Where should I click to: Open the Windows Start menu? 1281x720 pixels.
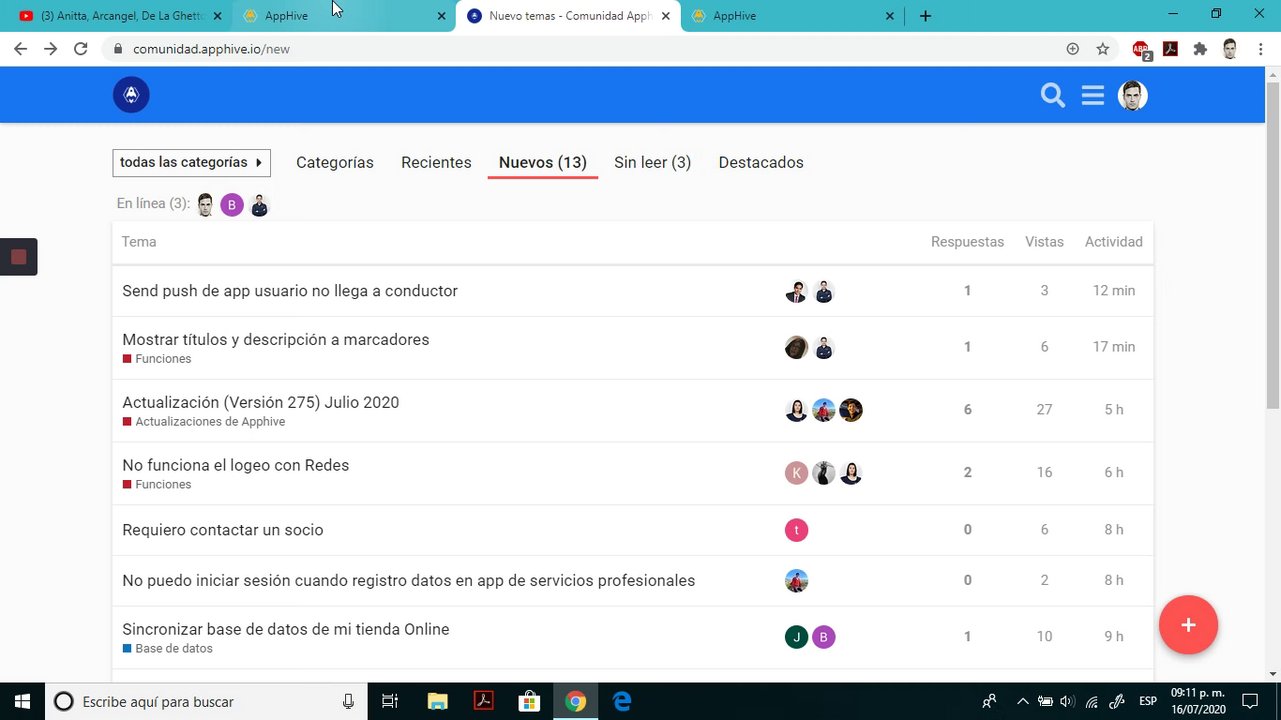tap(21, 701)
